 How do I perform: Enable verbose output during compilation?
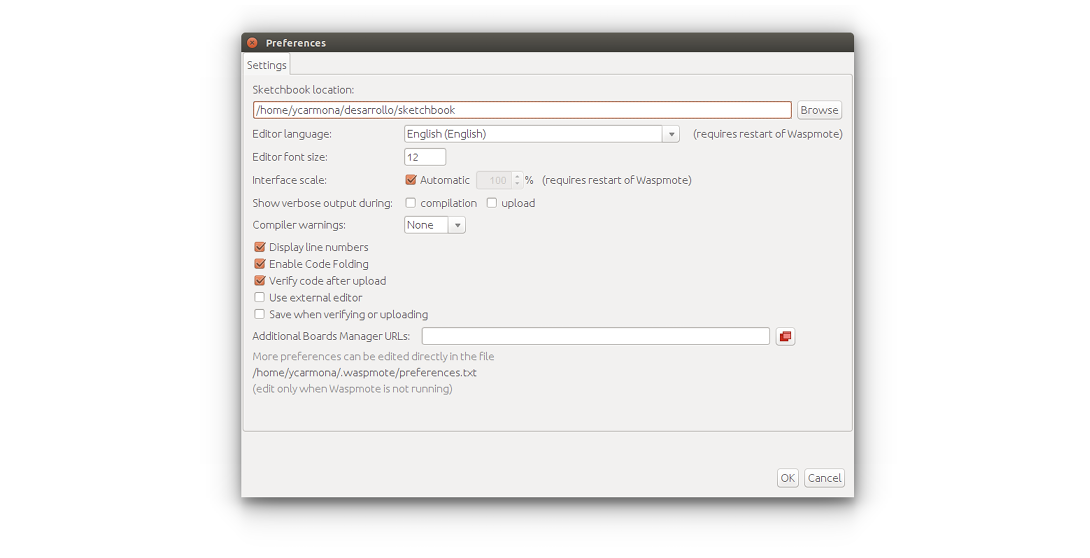click(411, 203)
